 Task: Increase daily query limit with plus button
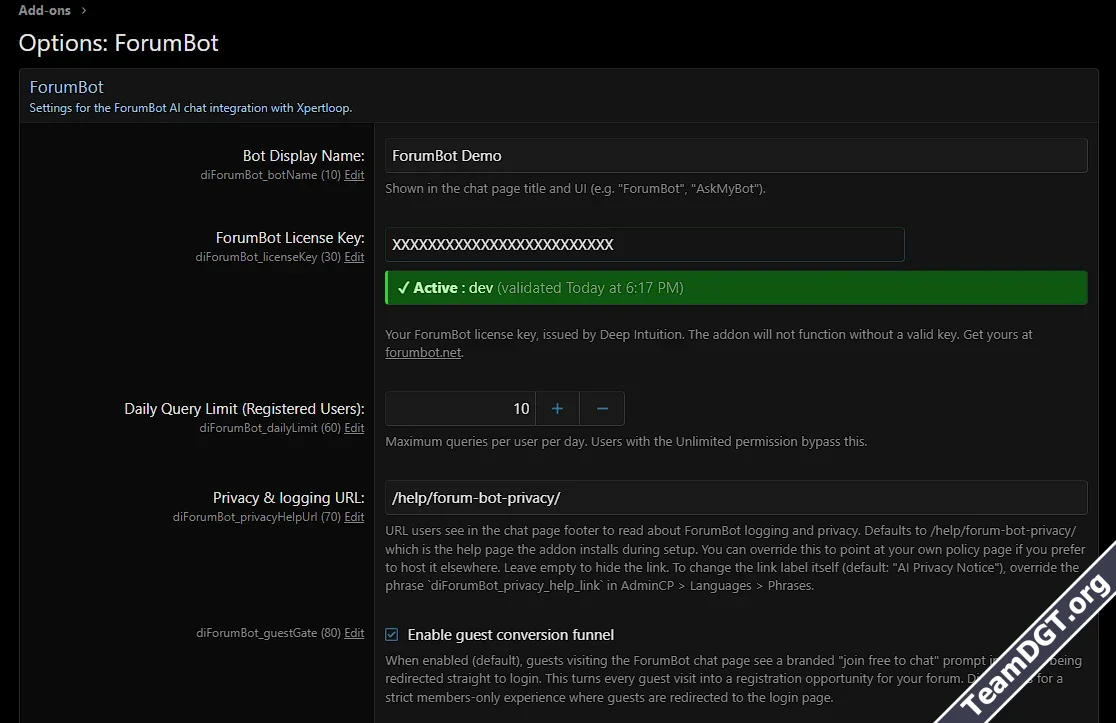[557, 408]
